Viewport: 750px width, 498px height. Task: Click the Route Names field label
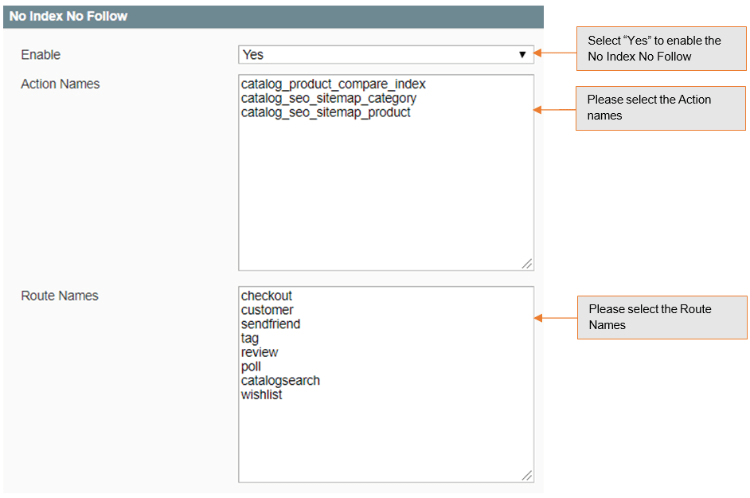pos(59,296)
